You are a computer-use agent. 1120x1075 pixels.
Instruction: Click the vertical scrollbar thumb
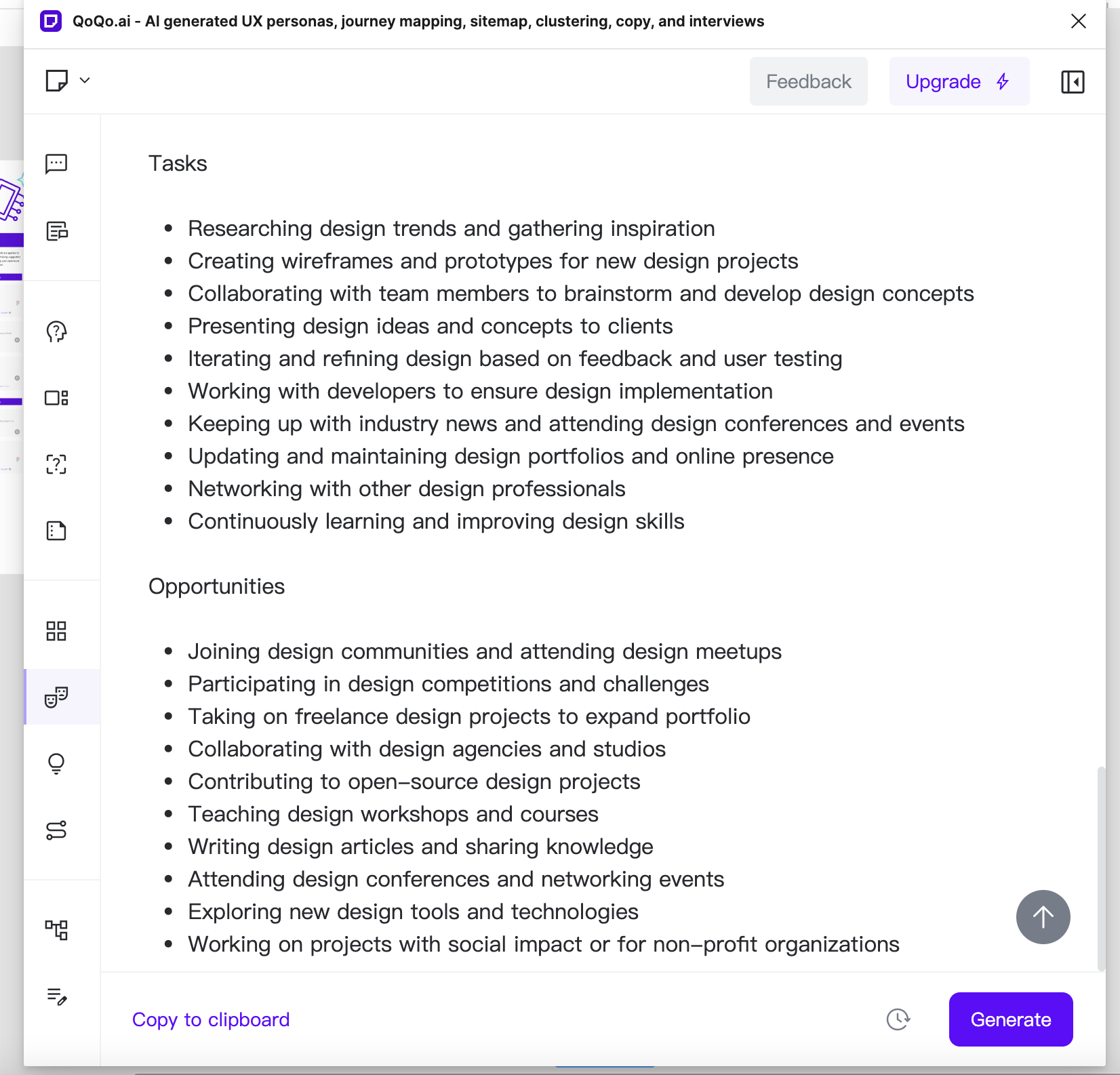click(1101, 868)
